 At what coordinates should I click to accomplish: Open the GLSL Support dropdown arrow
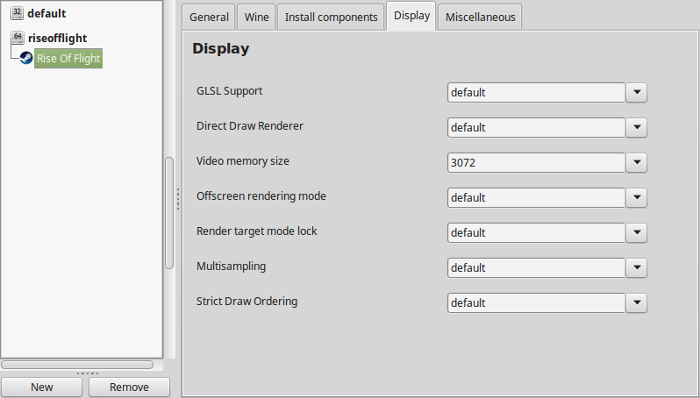(x=636, y=92)
